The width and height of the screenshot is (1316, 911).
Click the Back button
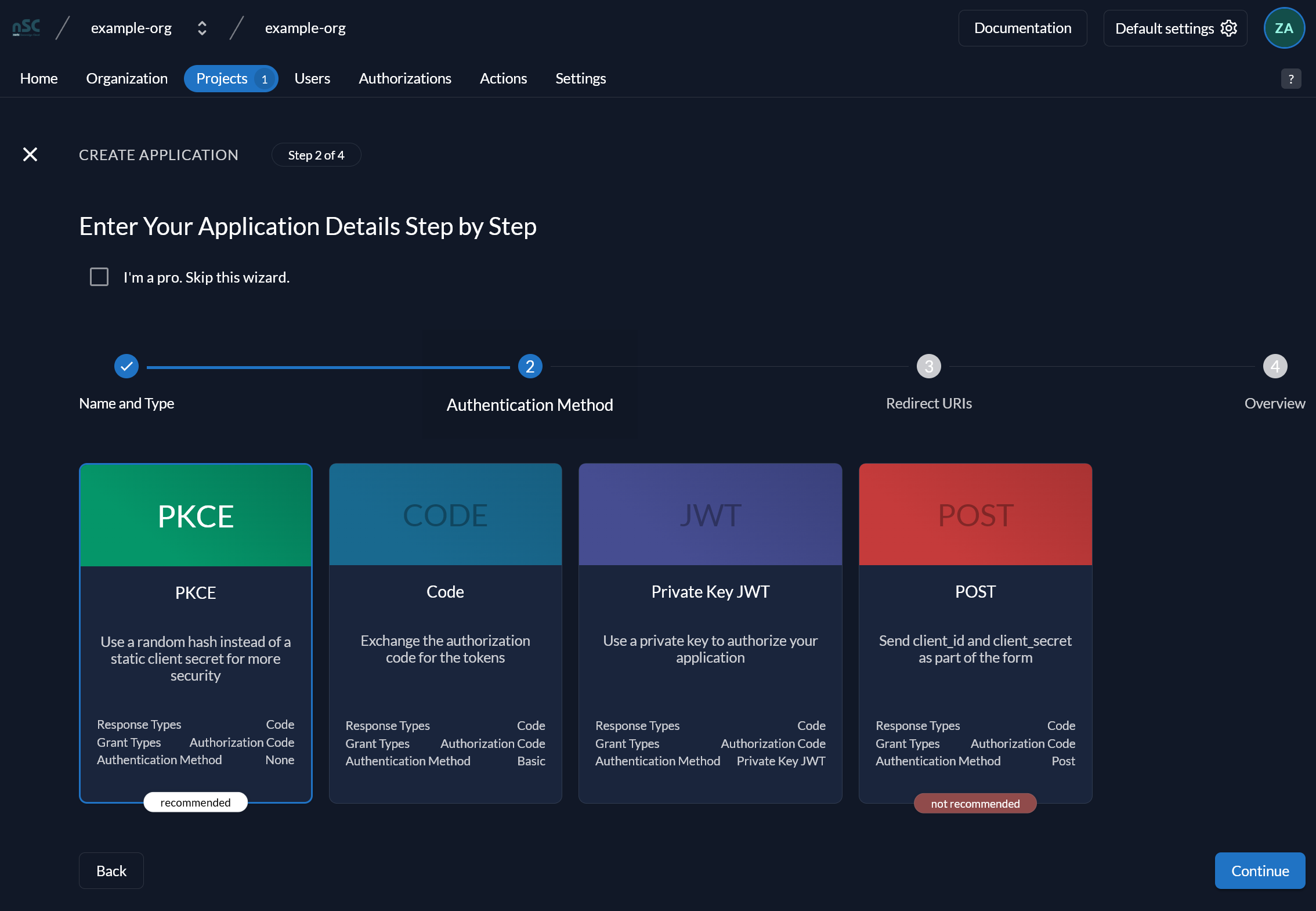111,870
